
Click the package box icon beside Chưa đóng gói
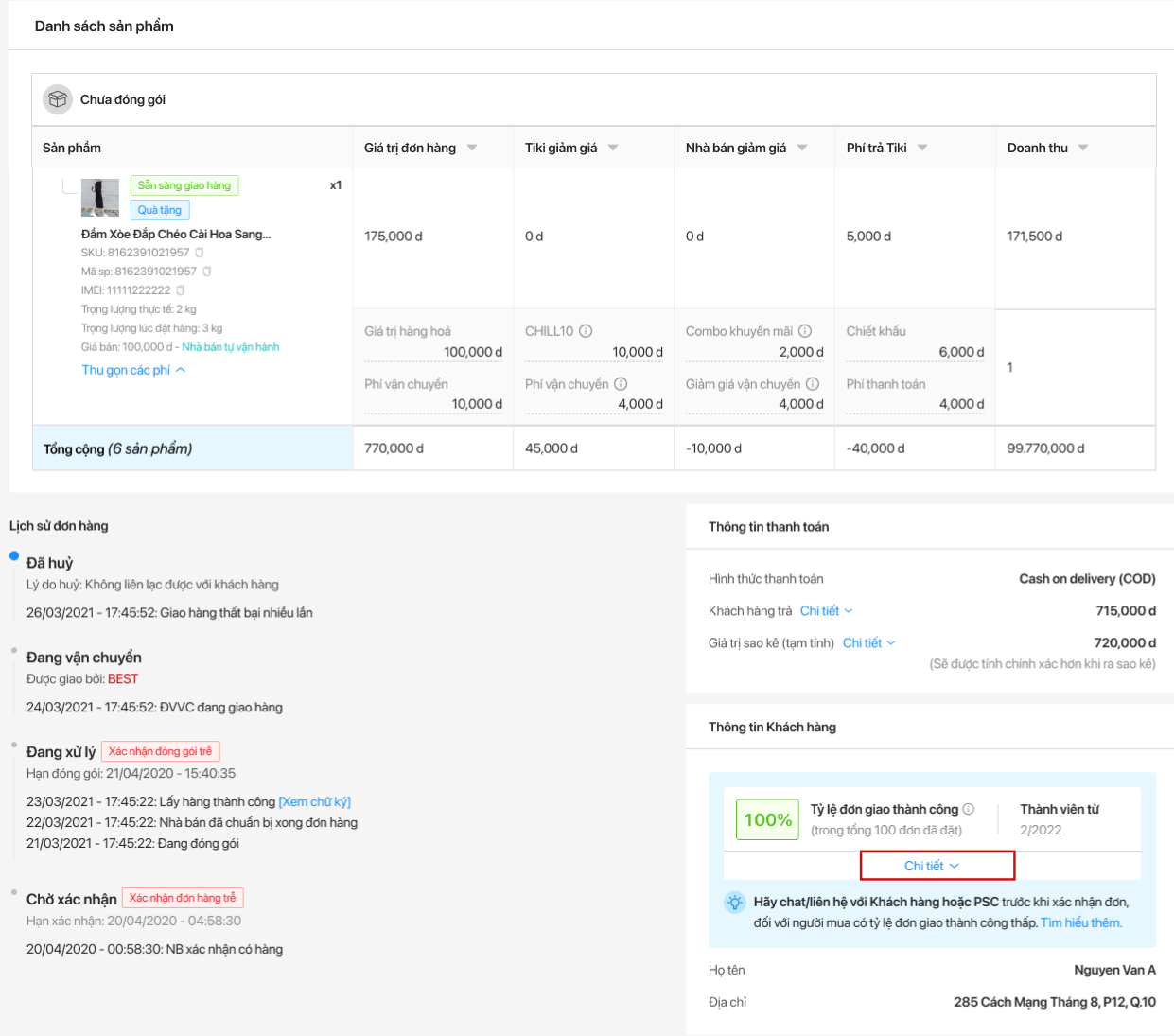tap(58, 98)
